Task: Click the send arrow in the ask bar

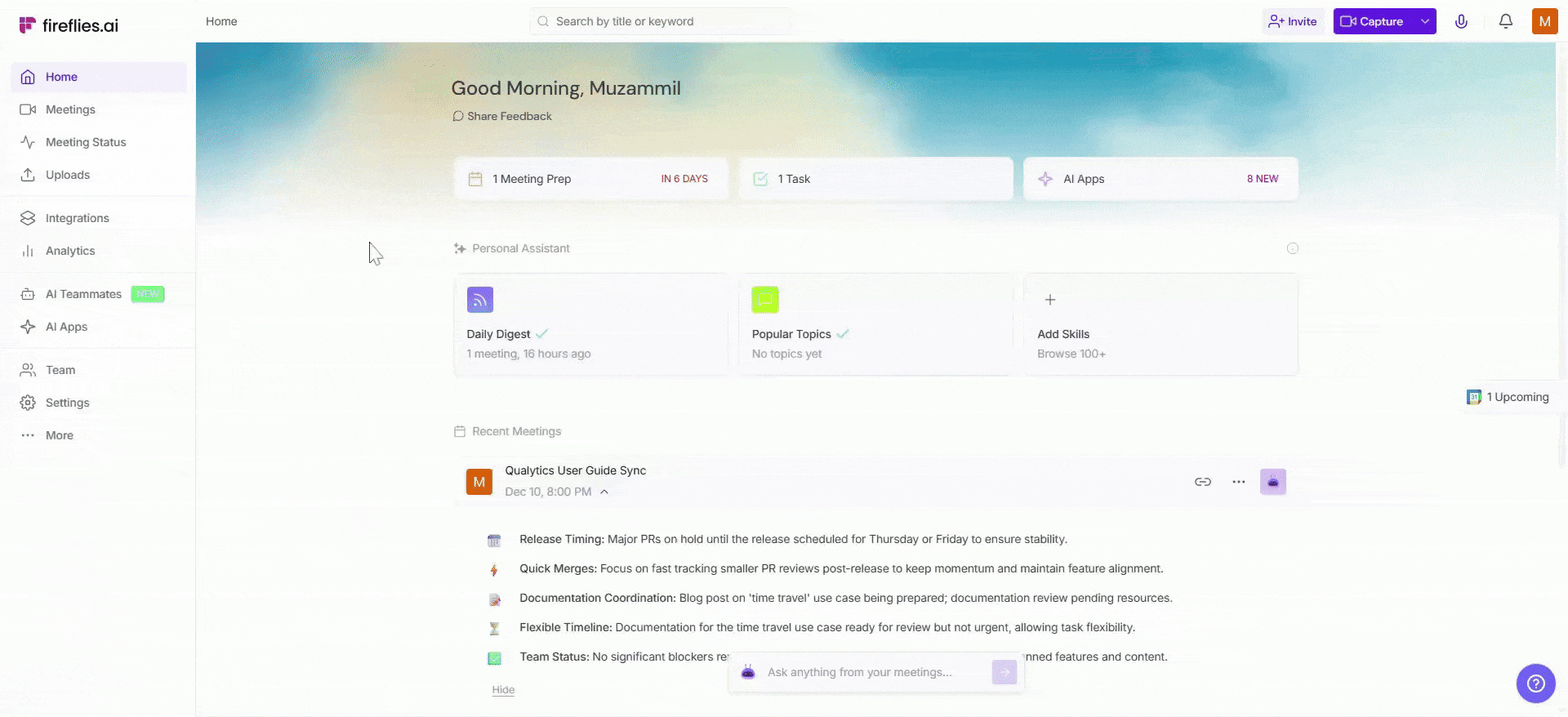Action: click(1004, 672)
